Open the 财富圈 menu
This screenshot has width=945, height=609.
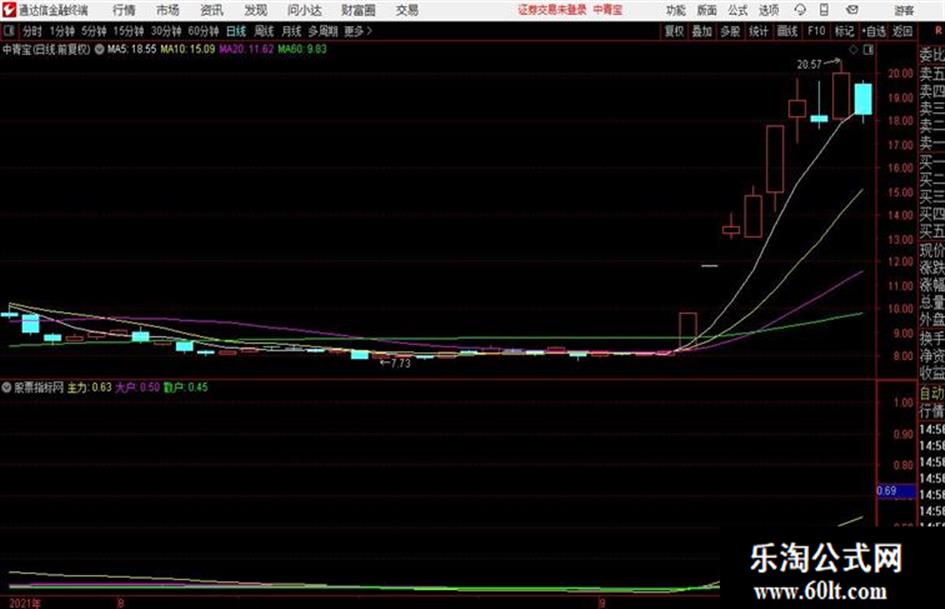click(x=358, y=10)
